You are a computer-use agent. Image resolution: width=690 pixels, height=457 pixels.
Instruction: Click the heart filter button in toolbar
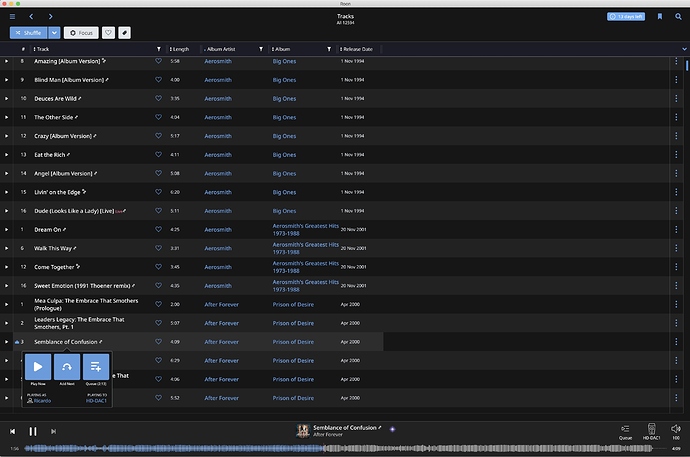click(108, 33)
